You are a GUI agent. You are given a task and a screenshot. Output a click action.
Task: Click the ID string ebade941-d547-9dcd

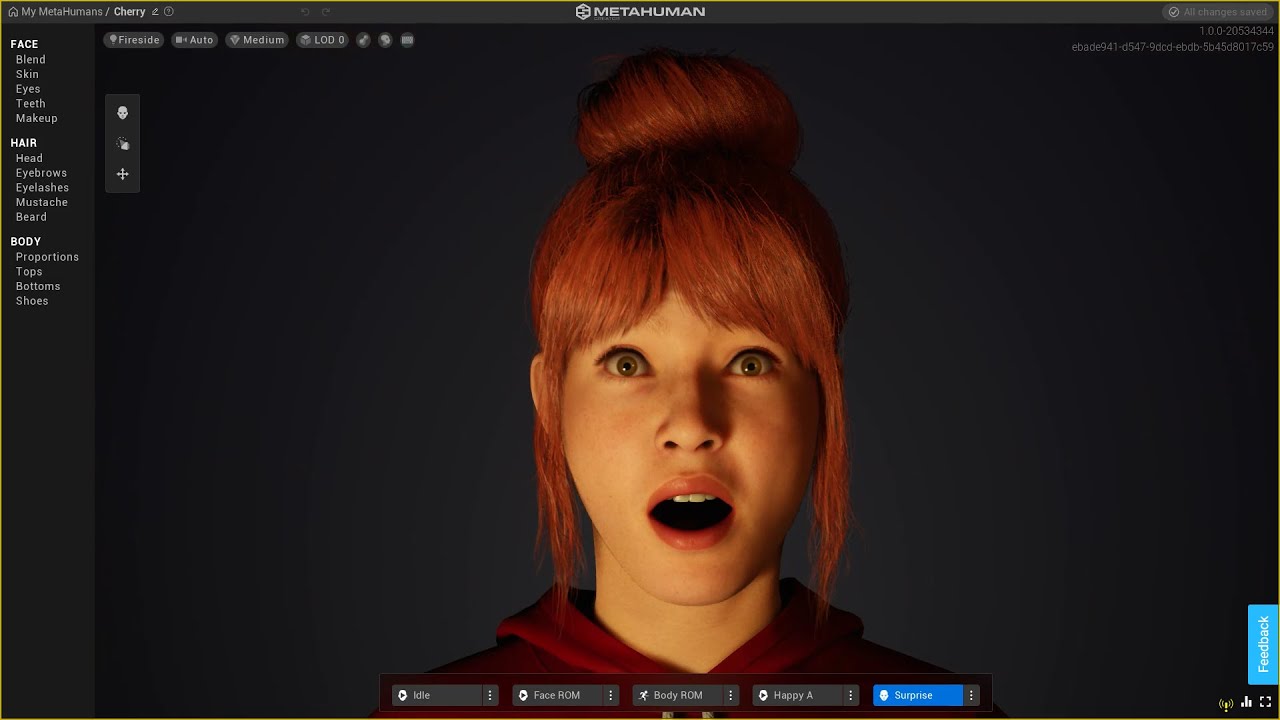tap(1173, 47)
